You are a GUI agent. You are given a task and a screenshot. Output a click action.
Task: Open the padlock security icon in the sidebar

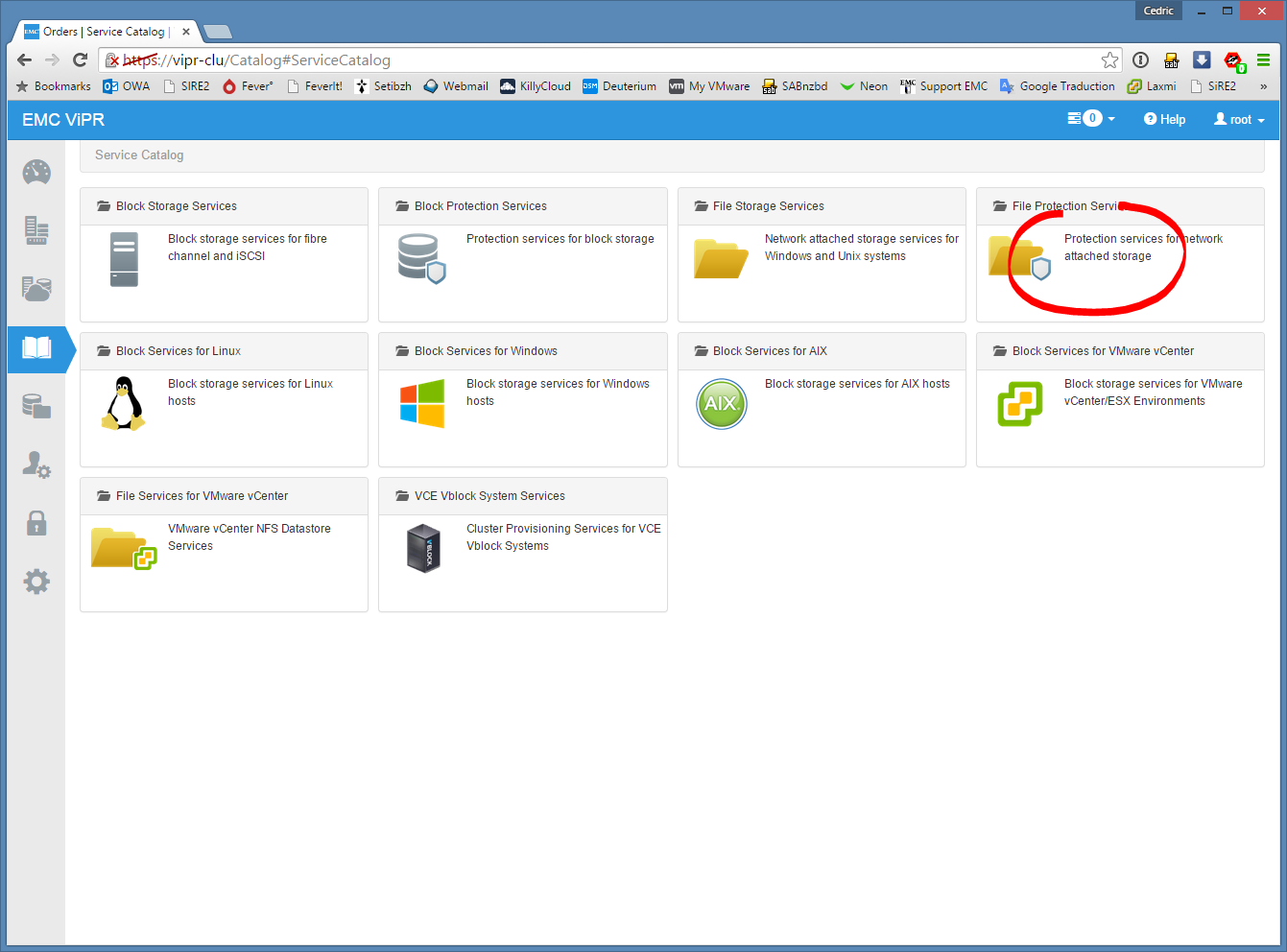[x=36, y=523]
